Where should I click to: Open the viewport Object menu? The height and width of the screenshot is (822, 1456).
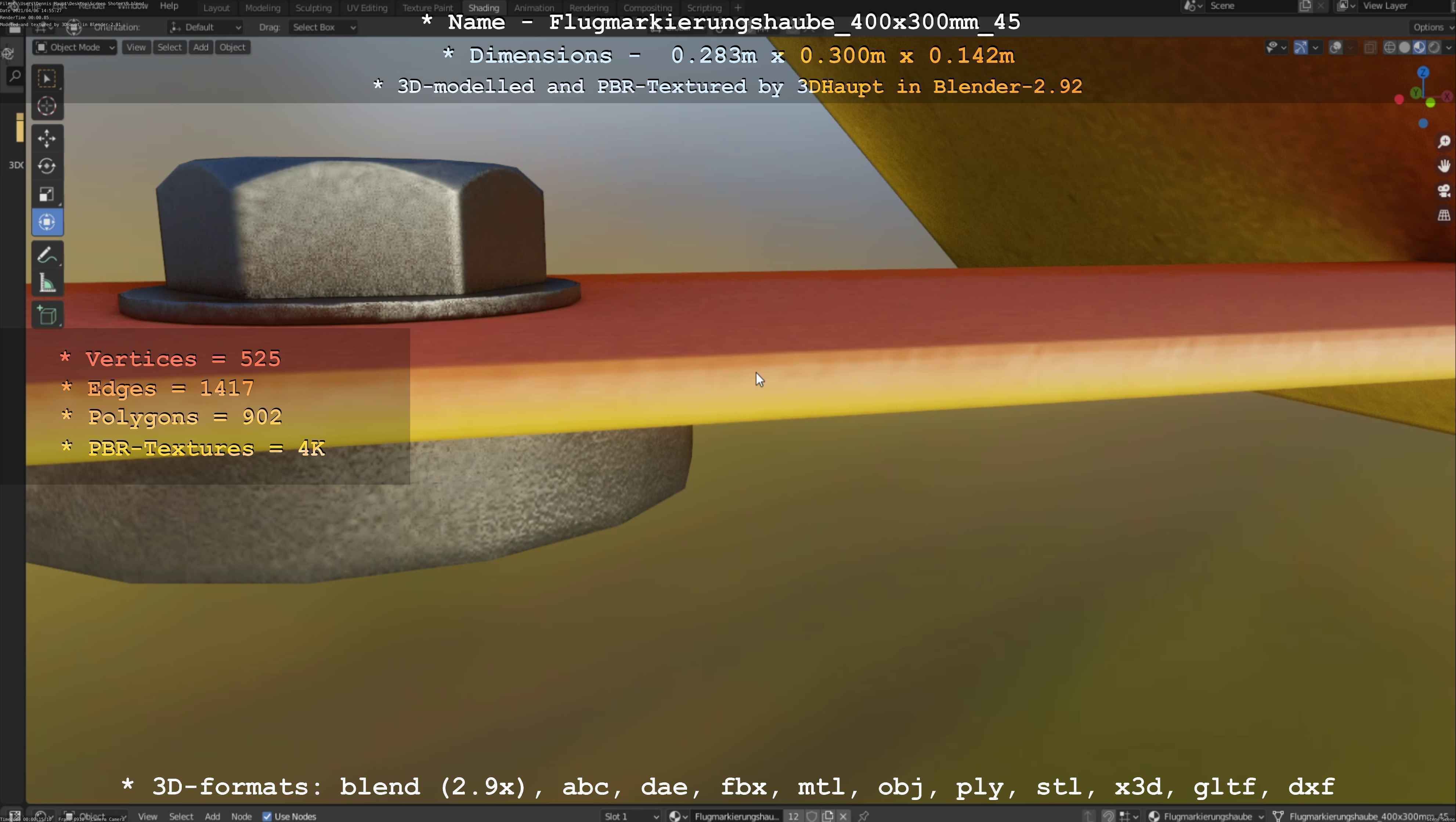click(x=232, y=47)
